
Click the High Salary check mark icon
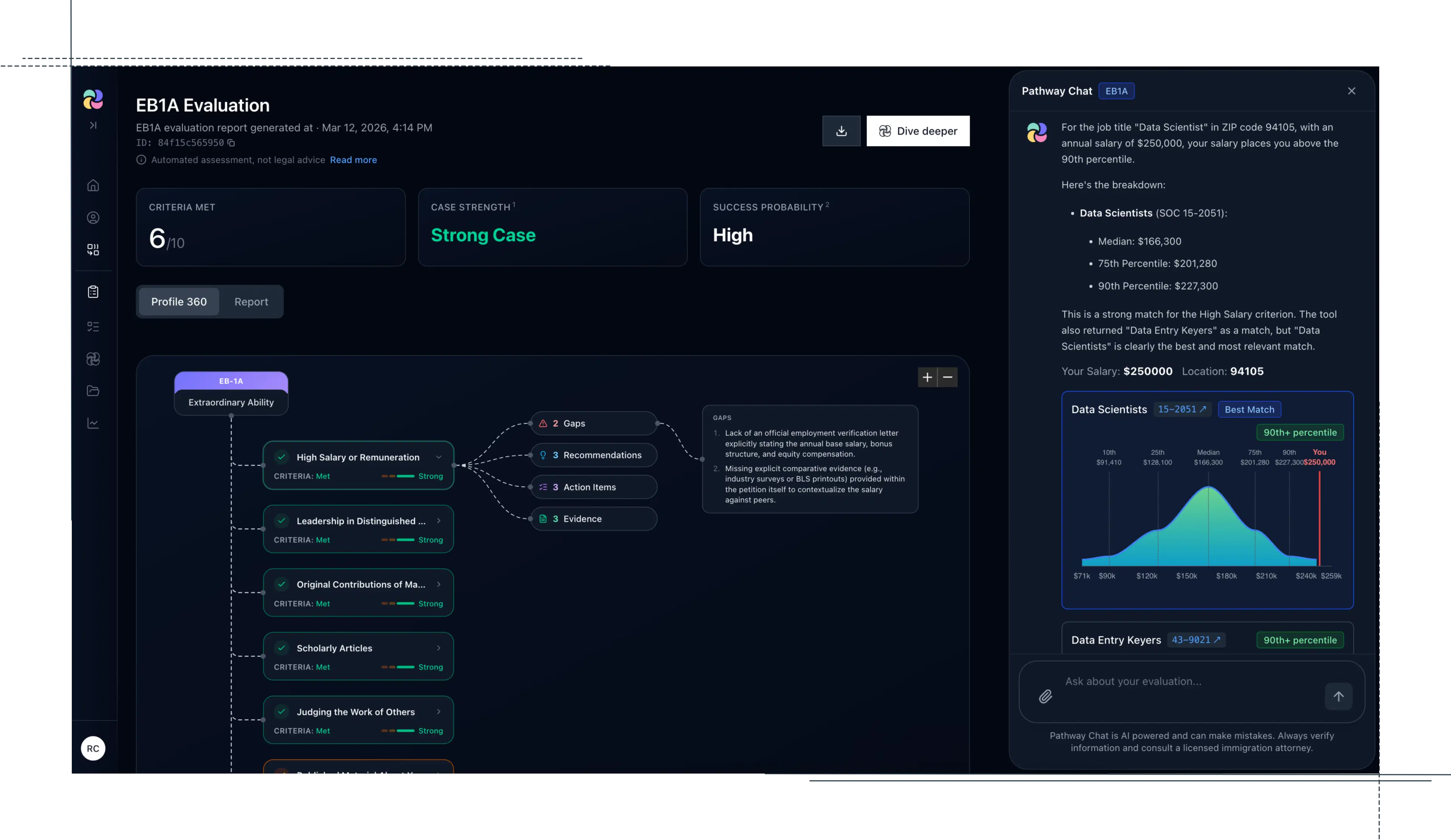[282, 457]
